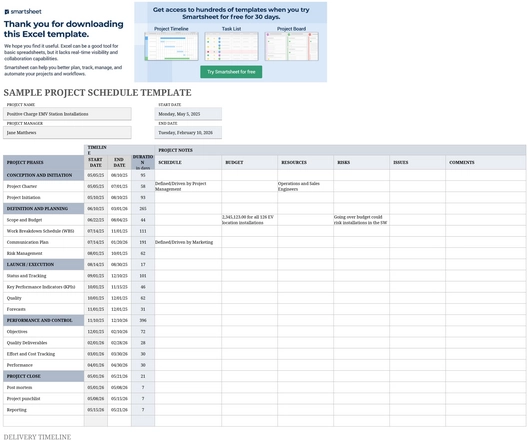Select the PROJECT NOTES header cell
Viewport: 528px width, 441px height.
tap(340, 150)
